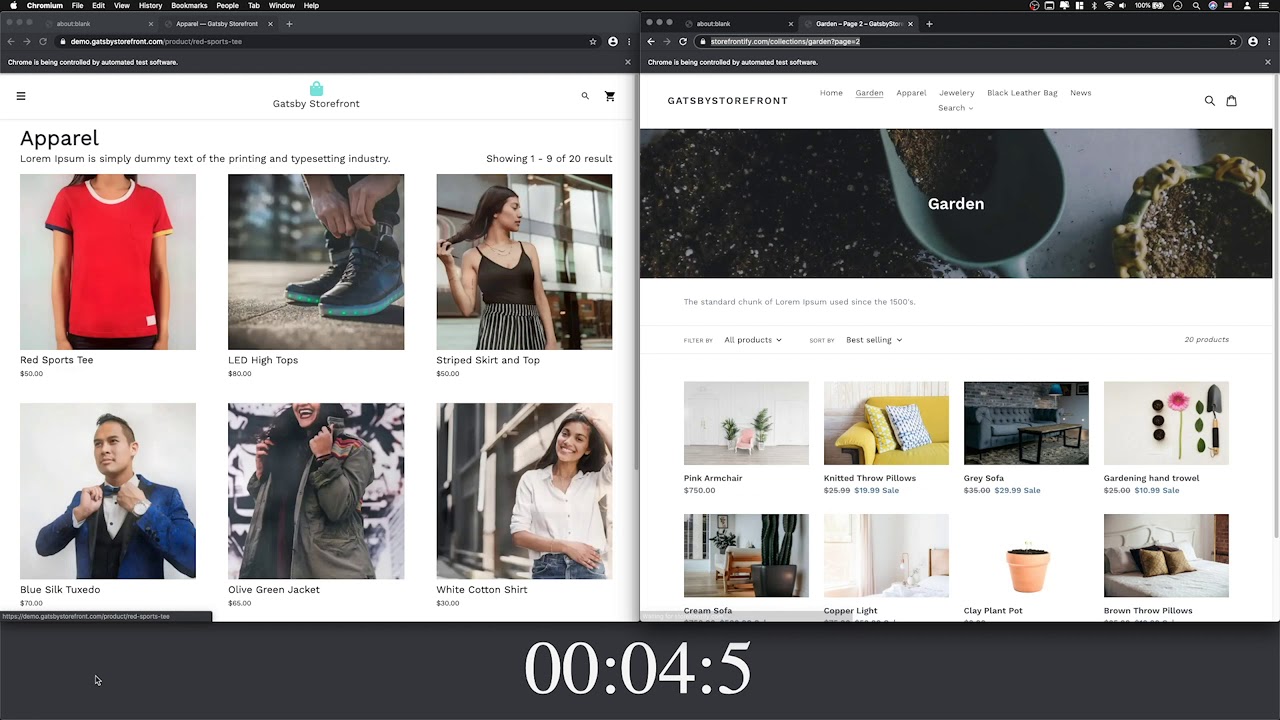This screenshot has width=1280, height=720.
Task: Expand Search menu in right storefront navigation
Action: tap(955, 108)
